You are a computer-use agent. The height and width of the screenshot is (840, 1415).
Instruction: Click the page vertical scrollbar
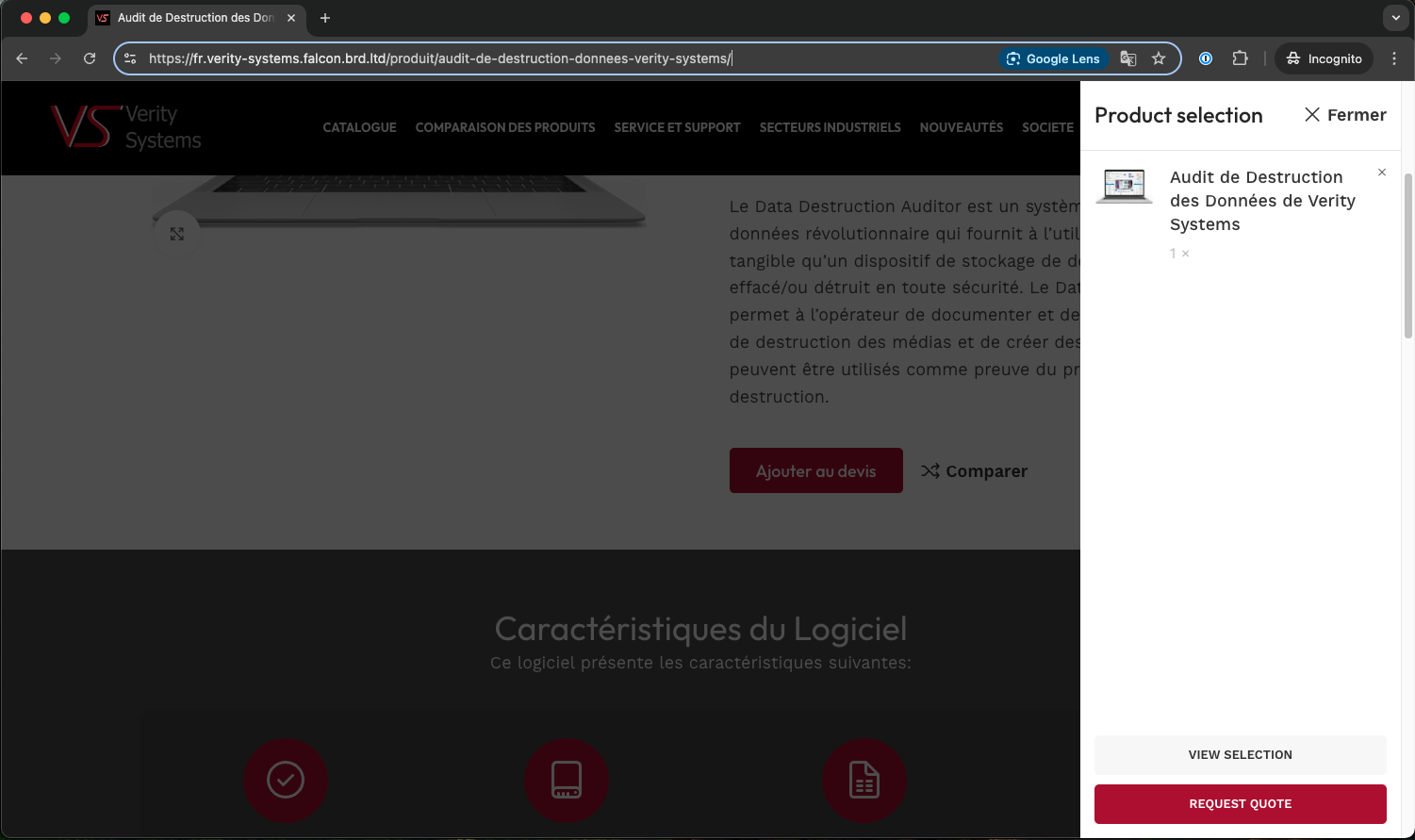1408,255
